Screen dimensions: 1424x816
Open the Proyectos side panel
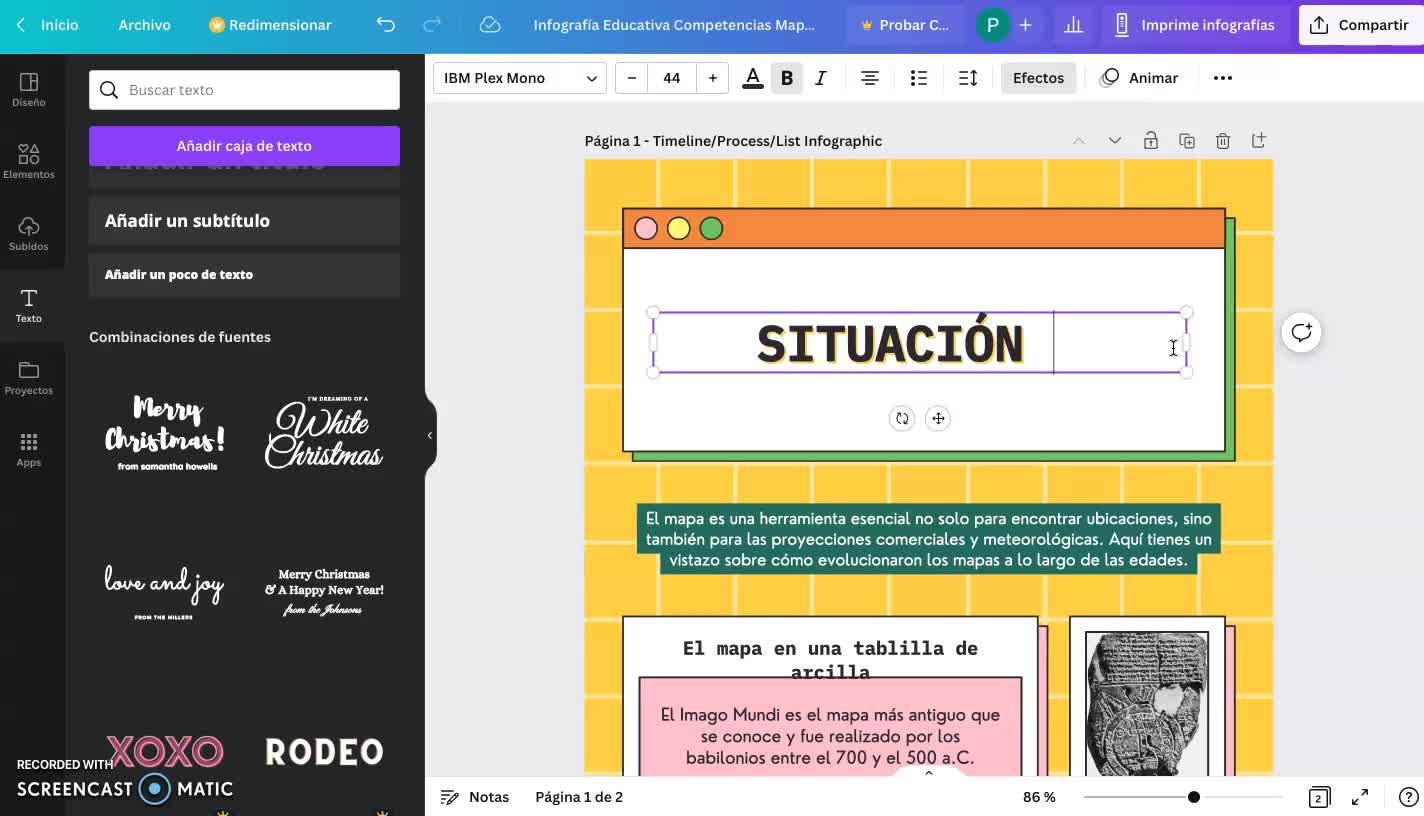(29, 377)
